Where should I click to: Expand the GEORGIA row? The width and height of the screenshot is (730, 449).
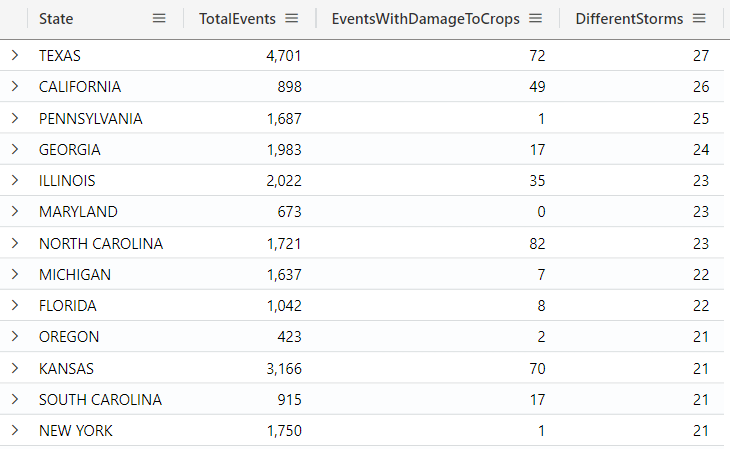(x=15, y=150)
